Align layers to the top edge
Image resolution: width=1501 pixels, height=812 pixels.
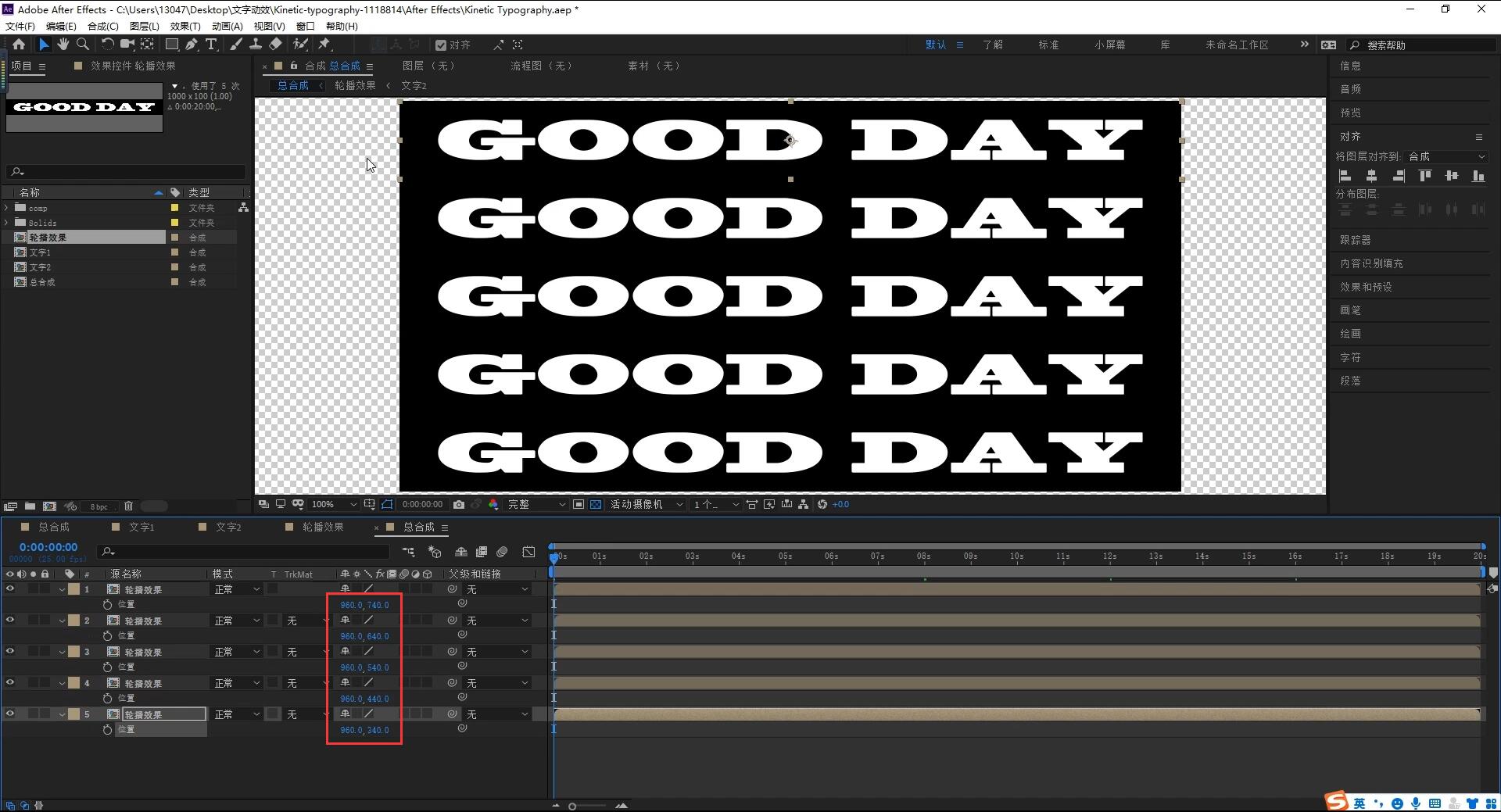point(1425,176)
